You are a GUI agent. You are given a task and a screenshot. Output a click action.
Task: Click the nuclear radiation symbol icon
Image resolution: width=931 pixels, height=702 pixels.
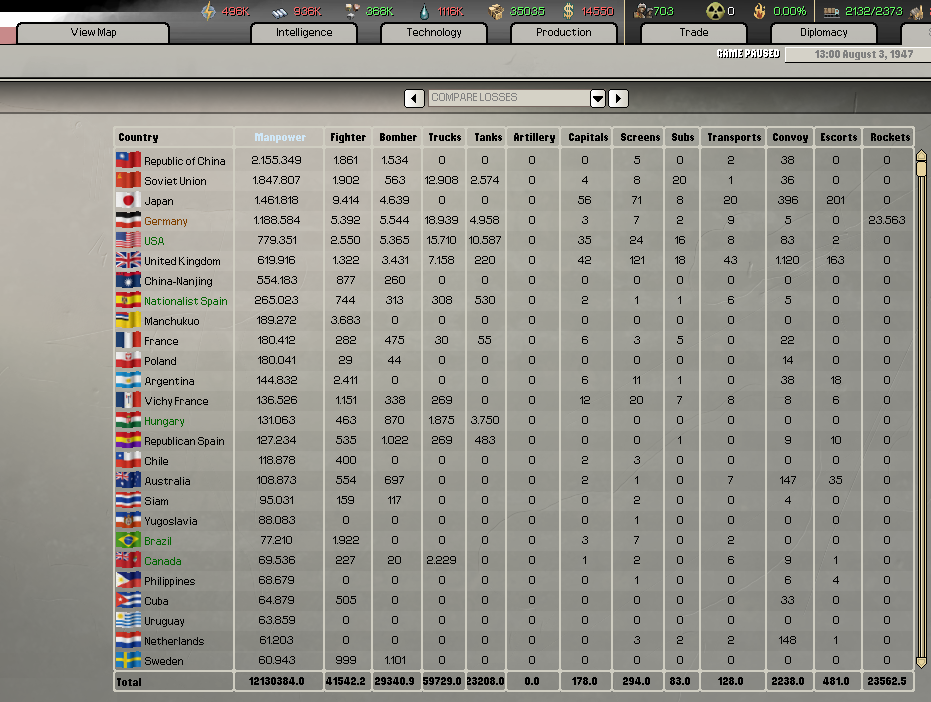point(715,11)
